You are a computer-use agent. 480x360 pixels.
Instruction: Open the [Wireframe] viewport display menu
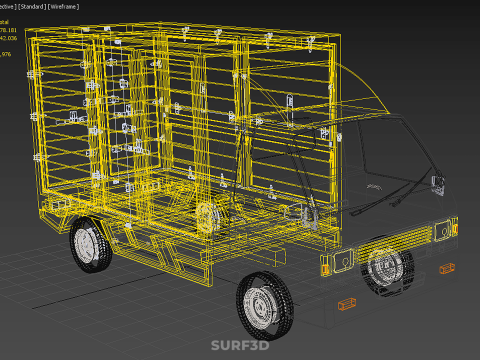64,7
